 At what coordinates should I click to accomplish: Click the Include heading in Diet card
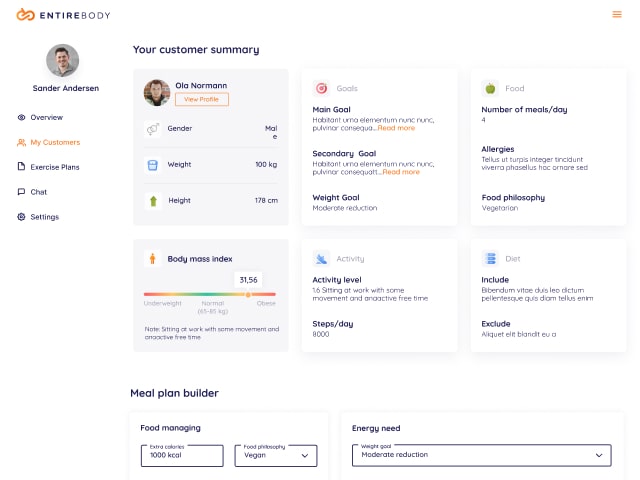pos(495,280)
